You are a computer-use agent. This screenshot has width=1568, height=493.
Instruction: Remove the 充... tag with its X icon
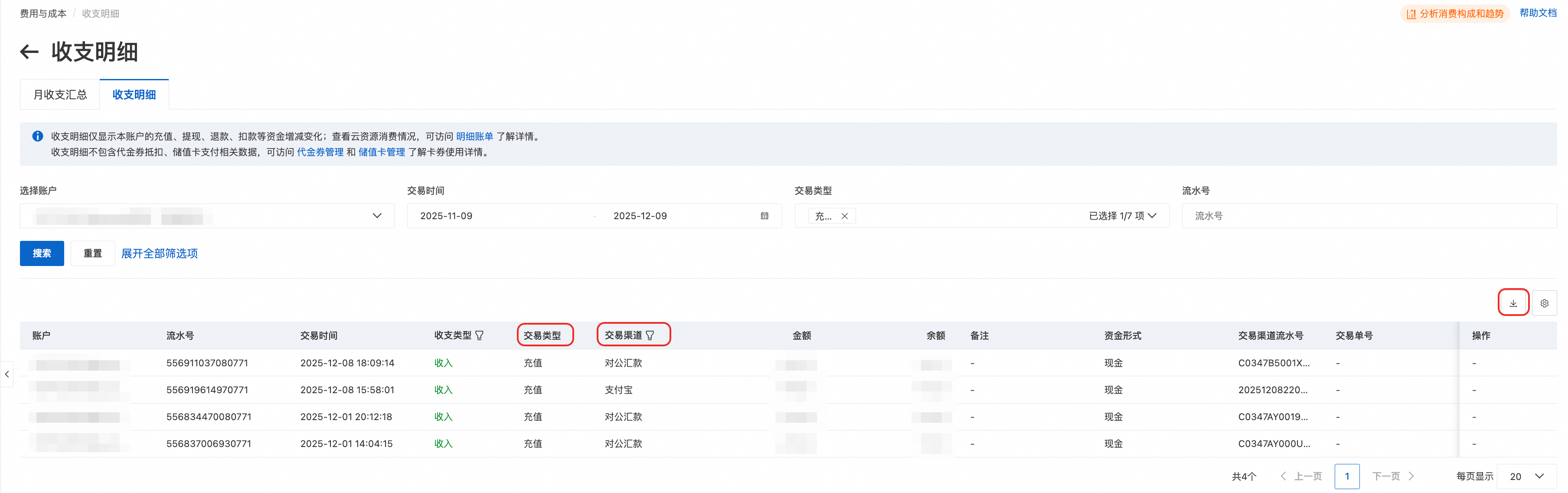(x=844, y=216)
